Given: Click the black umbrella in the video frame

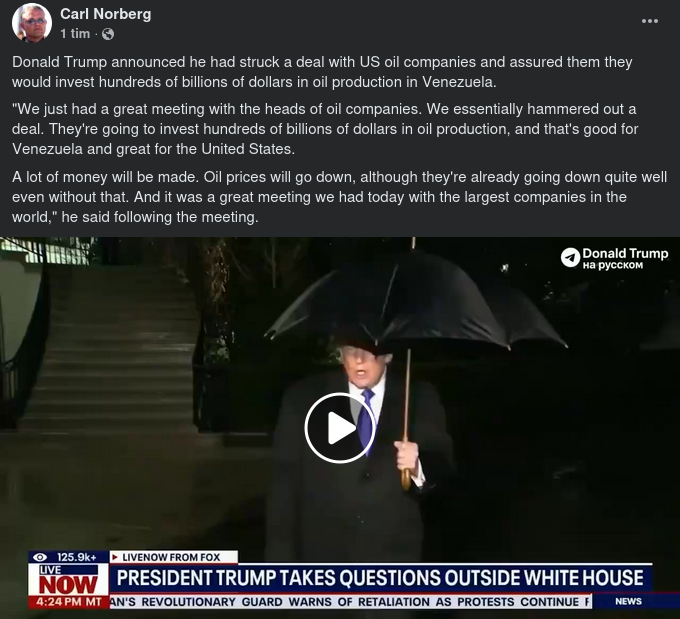Looking at the screenshot, I should [414, 302].
